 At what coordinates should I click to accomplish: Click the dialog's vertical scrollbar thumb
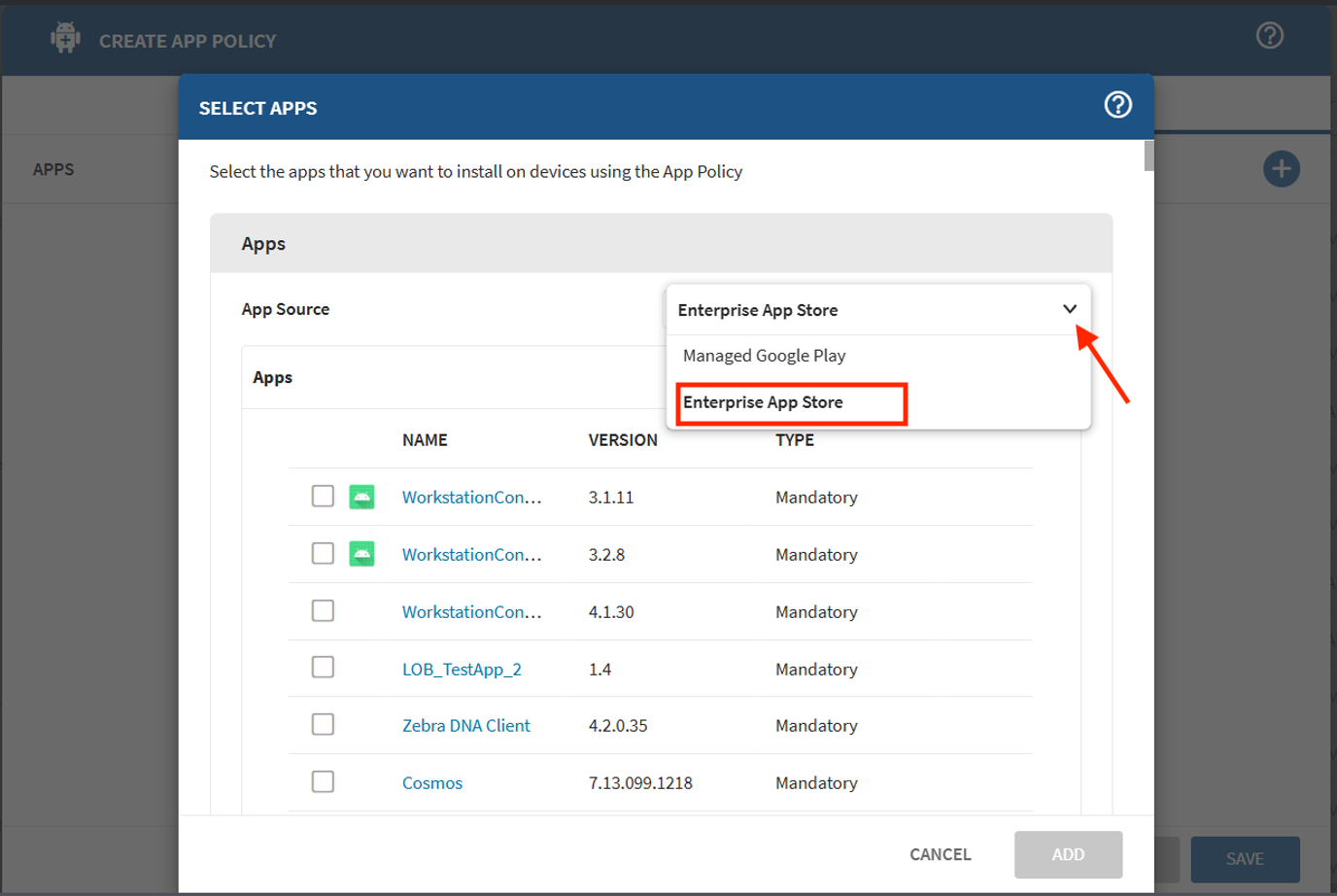coord(1149,155)
